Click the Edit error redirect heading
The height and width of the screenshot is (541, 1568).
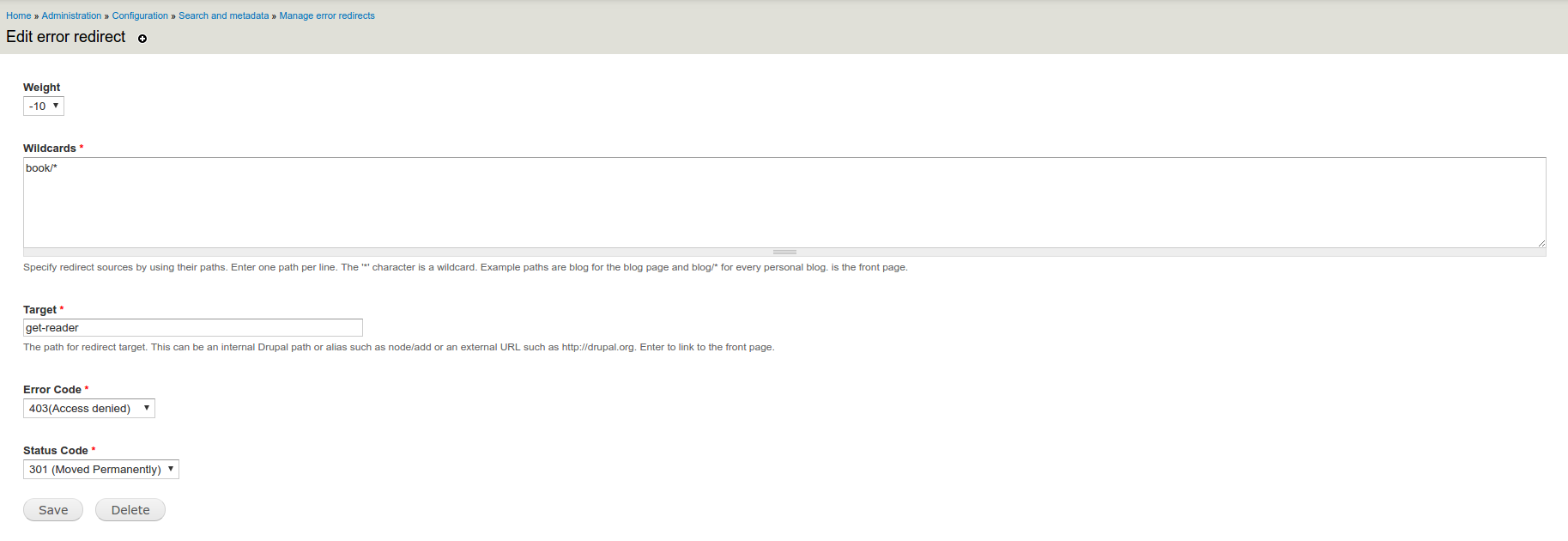[66, 37]
